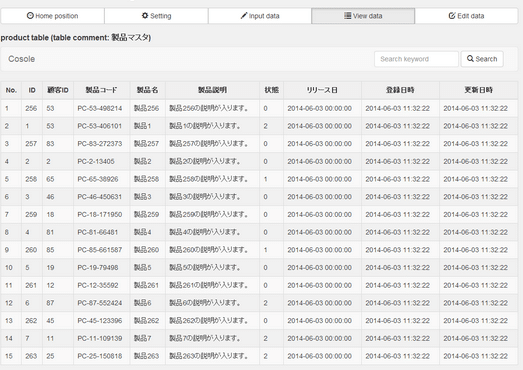
Task: Select product code PC-11-109139
Action: [x=100, y=338]
